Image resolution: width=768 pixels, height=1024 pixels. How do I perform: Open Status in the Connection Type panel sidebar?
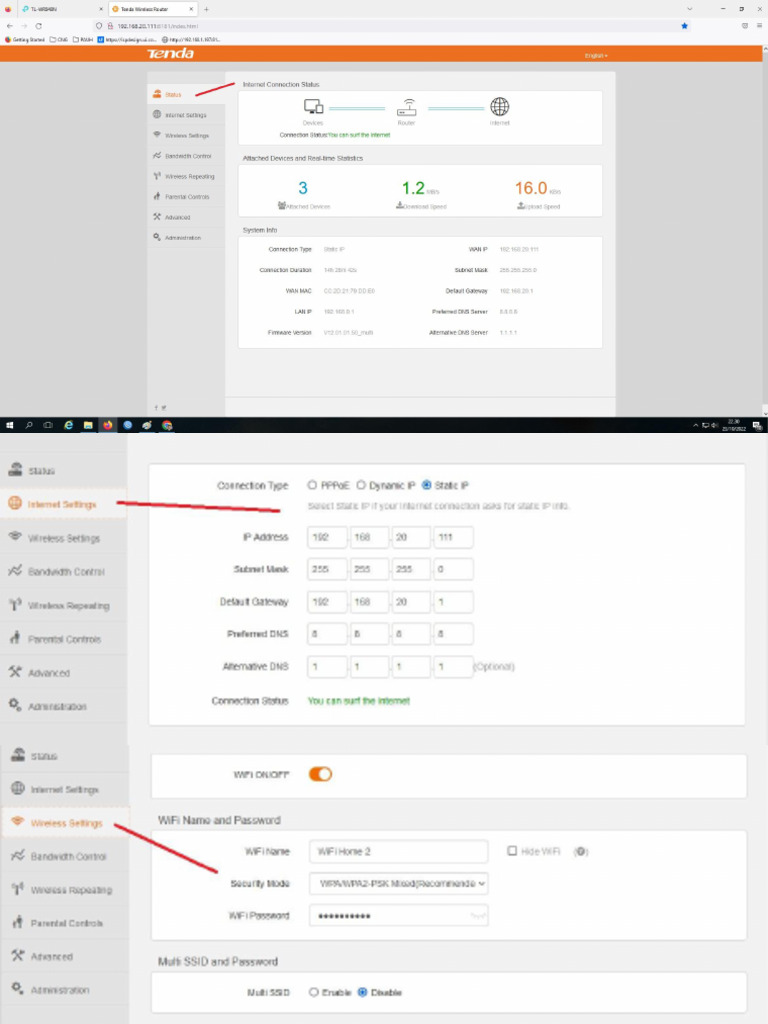point(63,471)
